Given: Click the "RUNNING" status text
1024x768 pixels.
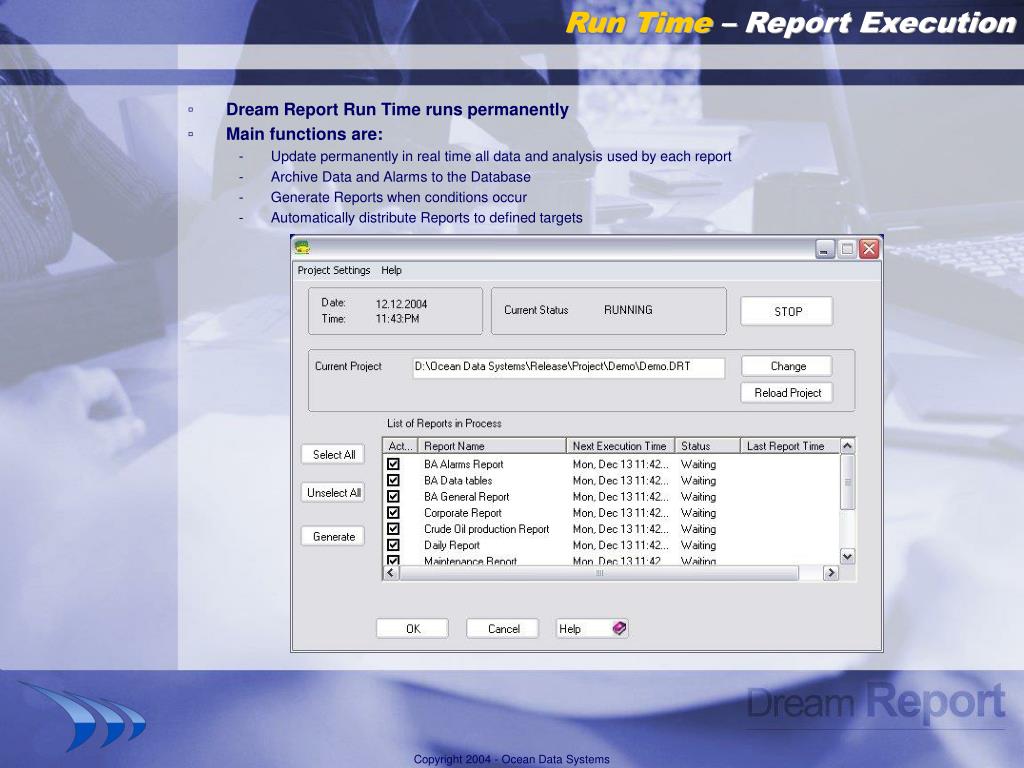Looking at the screenshot, I should [628, 310].
